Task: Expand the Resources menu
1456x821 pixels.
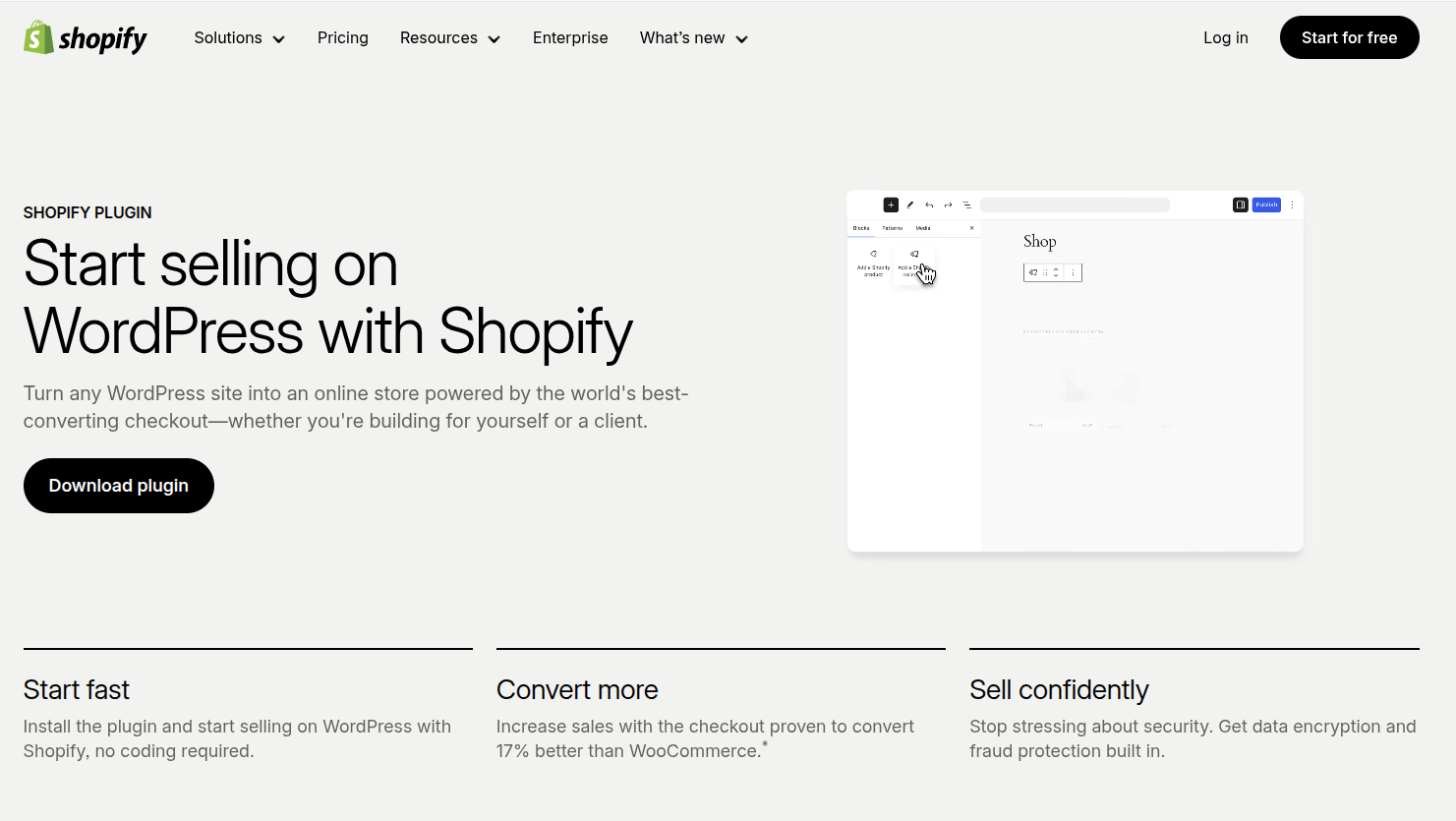Action: [449, 38]
